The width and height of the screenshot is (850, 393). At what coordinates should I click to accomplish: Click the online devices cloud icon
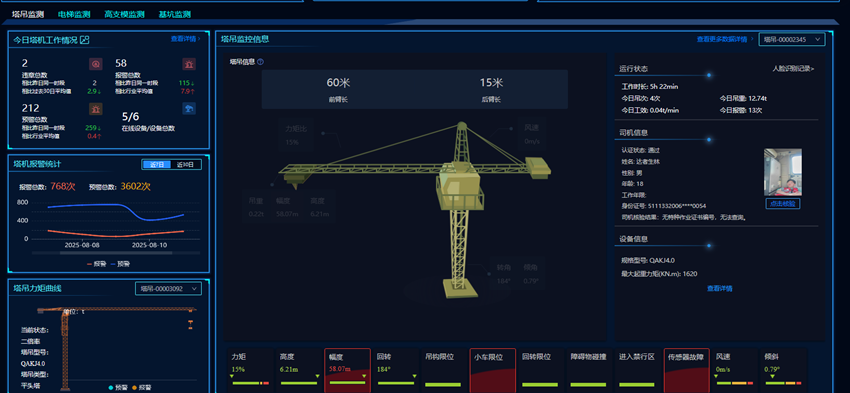pos(189,109)
